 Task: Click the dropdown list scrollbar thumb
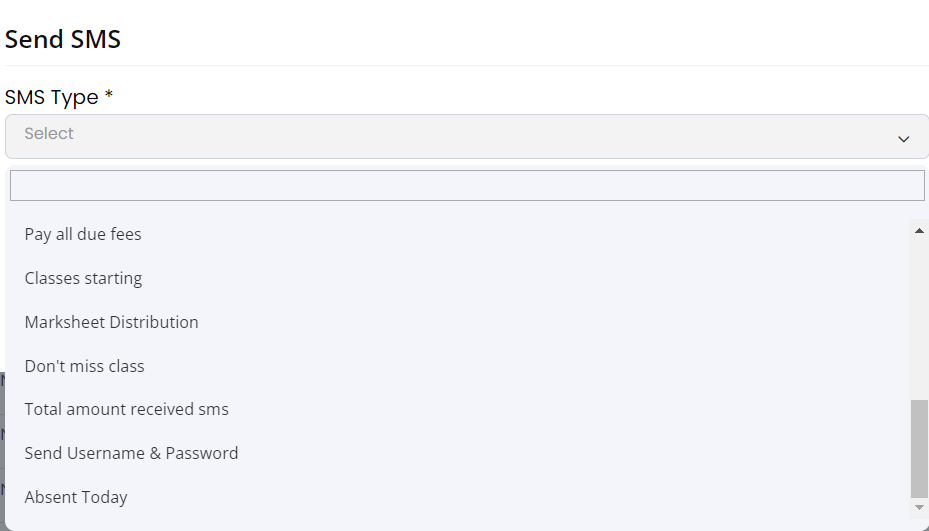(x=919, y=447)
